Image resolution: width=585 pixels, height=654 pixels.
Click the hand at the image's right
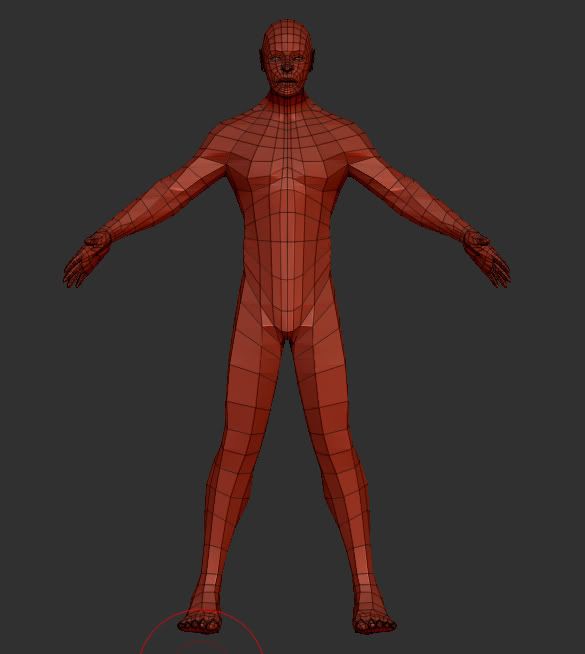point(487,259)
